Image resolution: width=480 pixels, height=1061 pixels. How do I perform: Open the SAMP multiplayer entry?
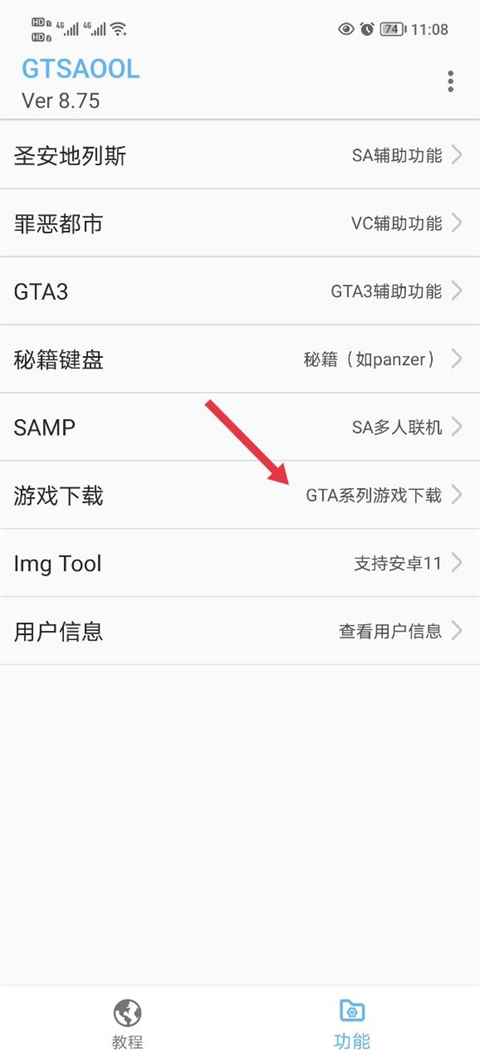(x=240, y=427)
